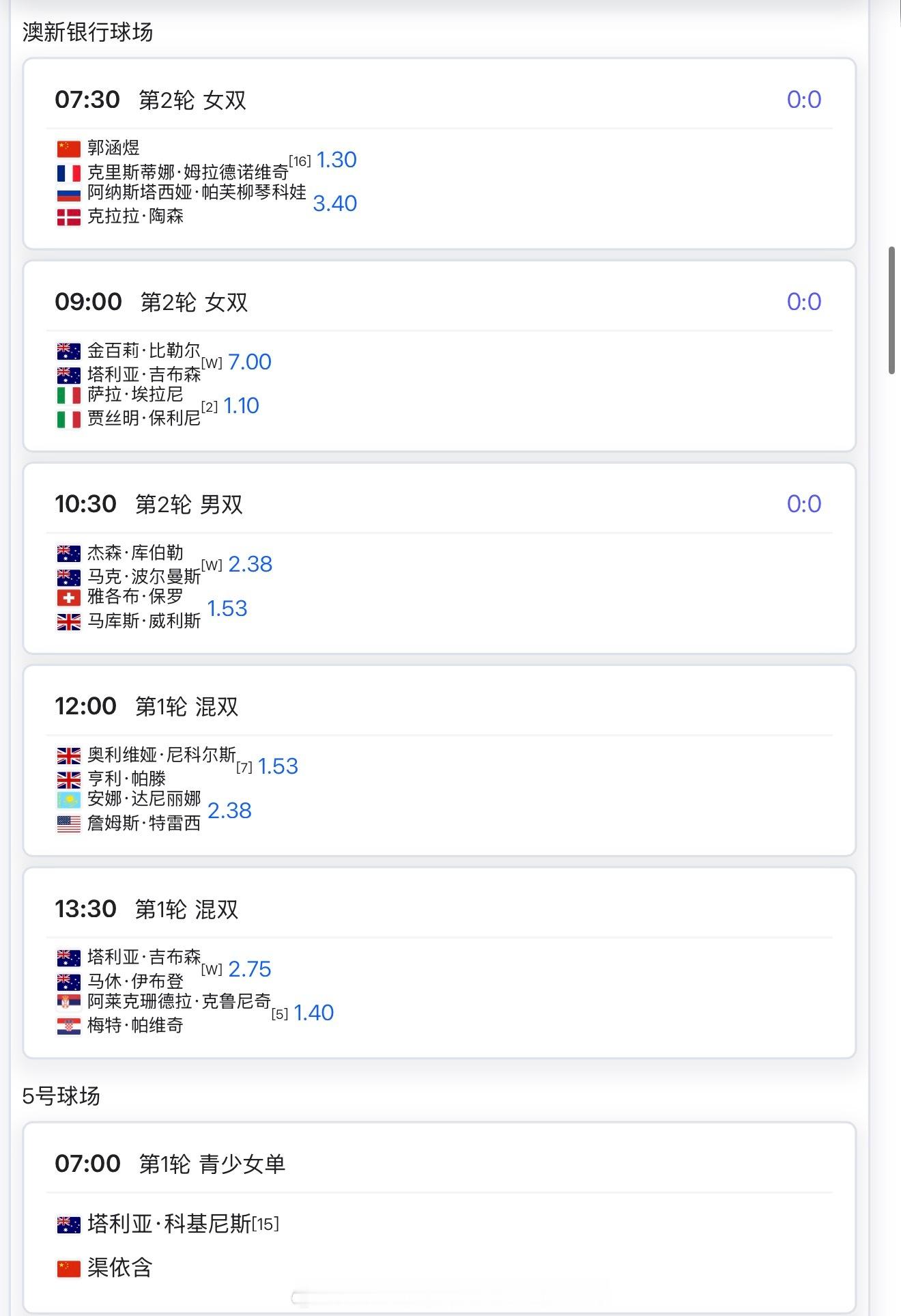Tap the Serbia flag beside 阿莱克珊德拉·克鲁尼奇
This screenshot has width=901, height=1316.
click(68, 1002)
